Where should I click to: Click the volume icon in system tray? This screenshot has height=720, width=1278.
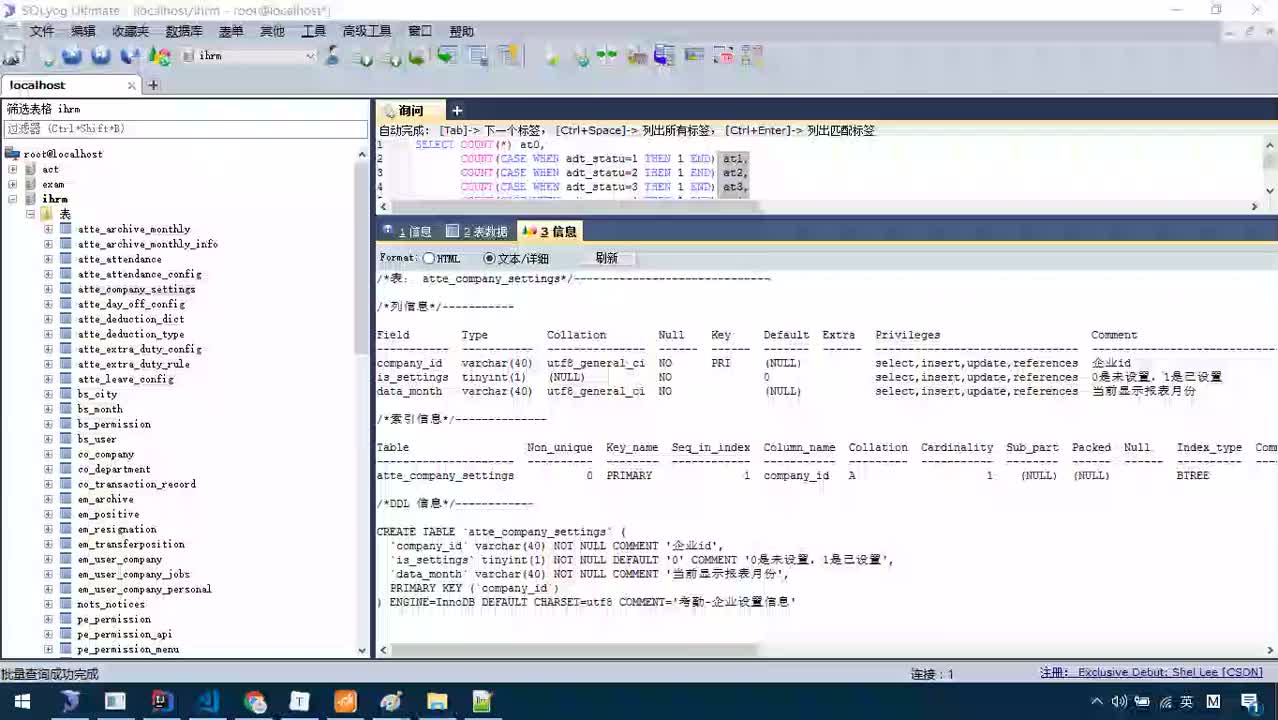click(1119, 702)
